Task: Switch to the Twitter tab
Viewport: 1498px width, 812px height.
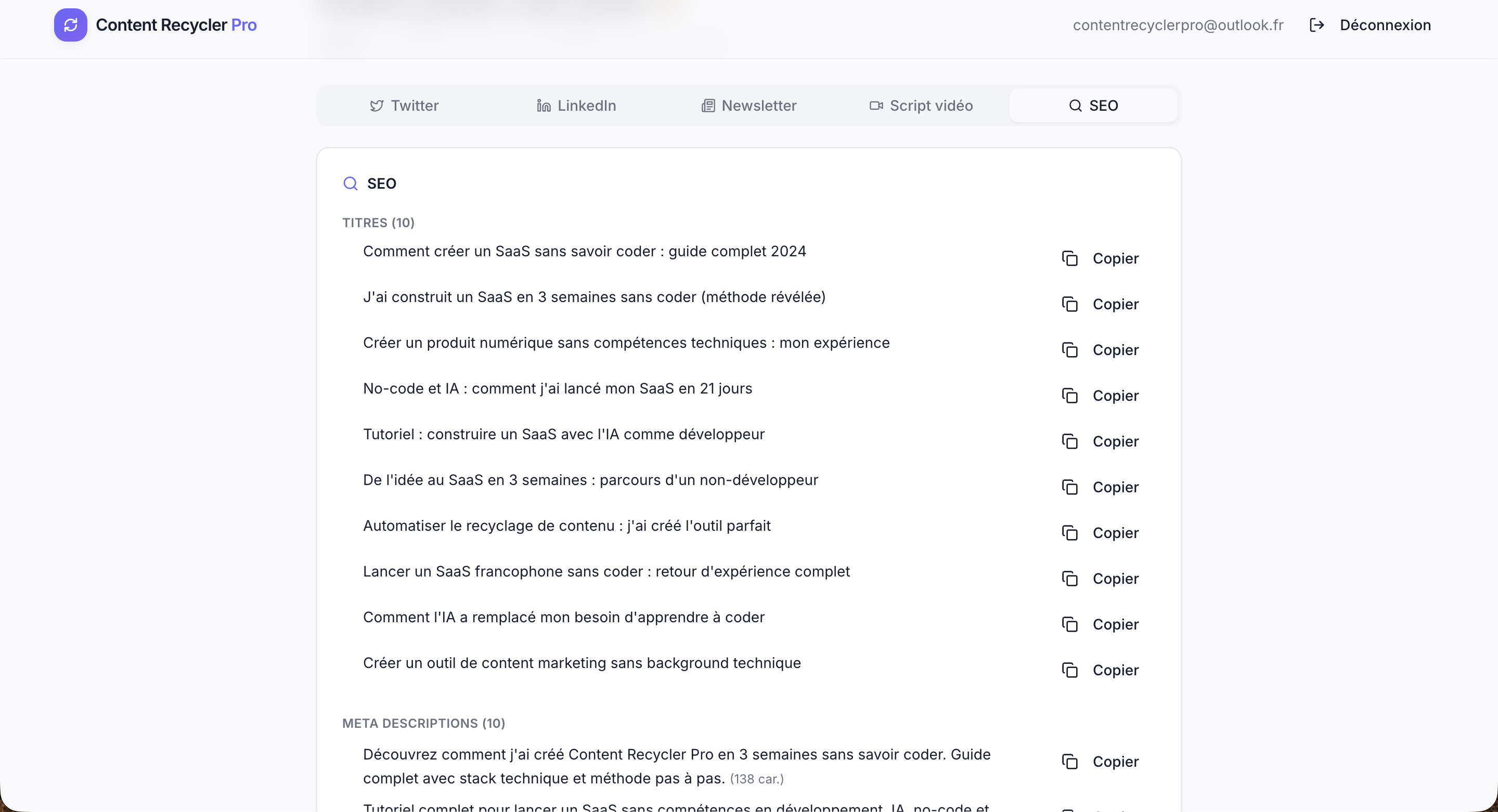Action: click(x=404, y=106)
